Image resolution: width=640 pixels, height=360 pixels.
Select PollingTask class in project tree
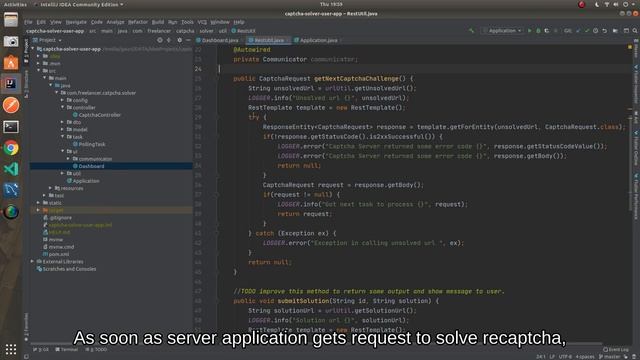pos(89,144)
